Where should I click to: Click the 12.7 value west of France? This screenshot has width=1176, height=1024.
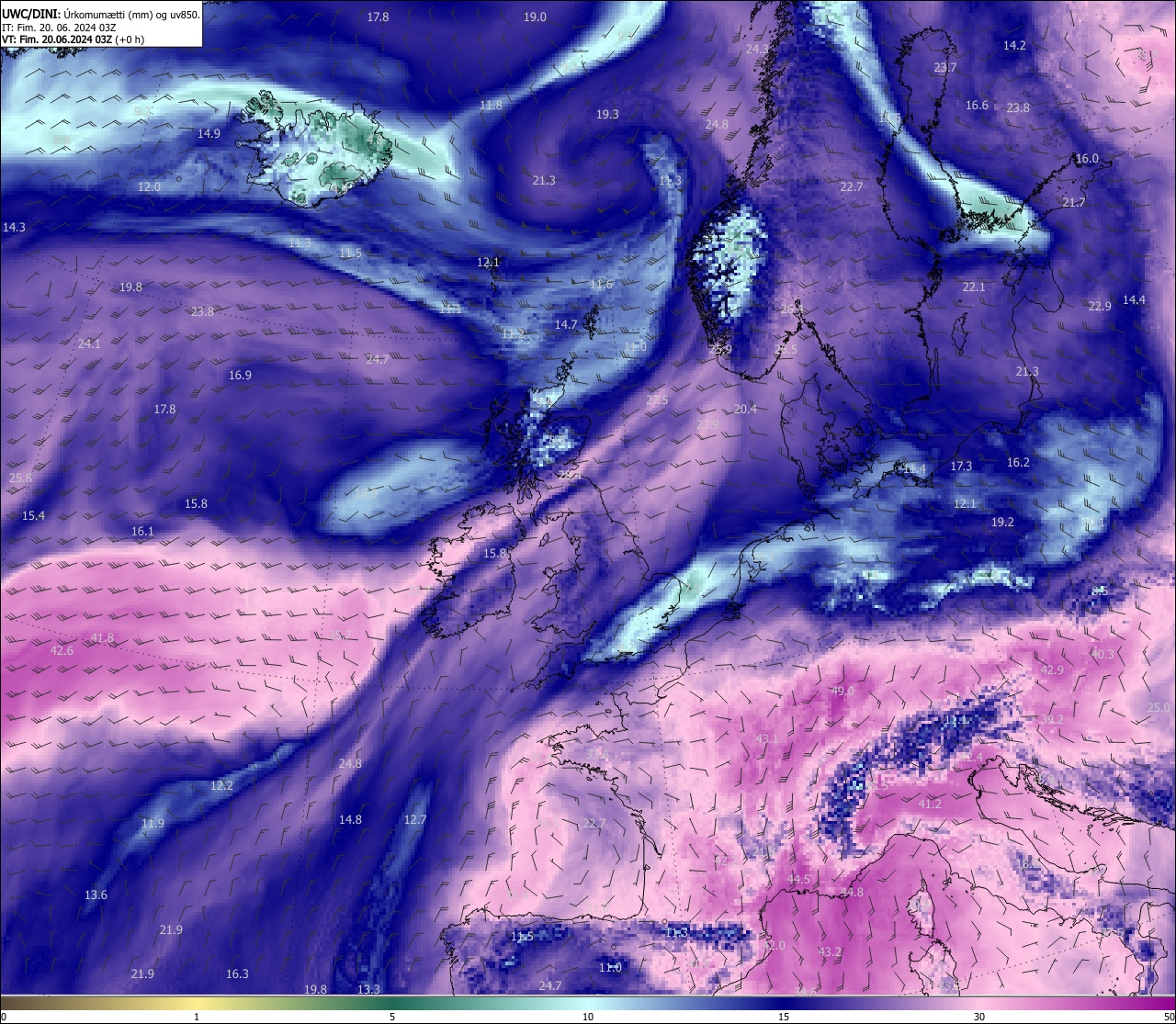click(415, 819)
